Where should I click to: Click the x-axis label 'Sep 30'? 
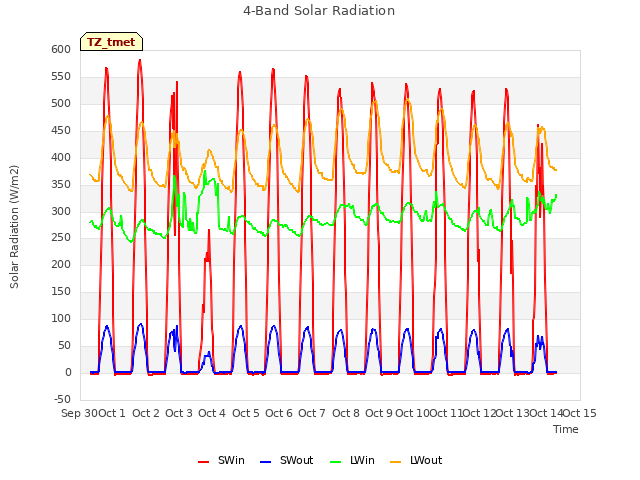click(x=80, y=413)
